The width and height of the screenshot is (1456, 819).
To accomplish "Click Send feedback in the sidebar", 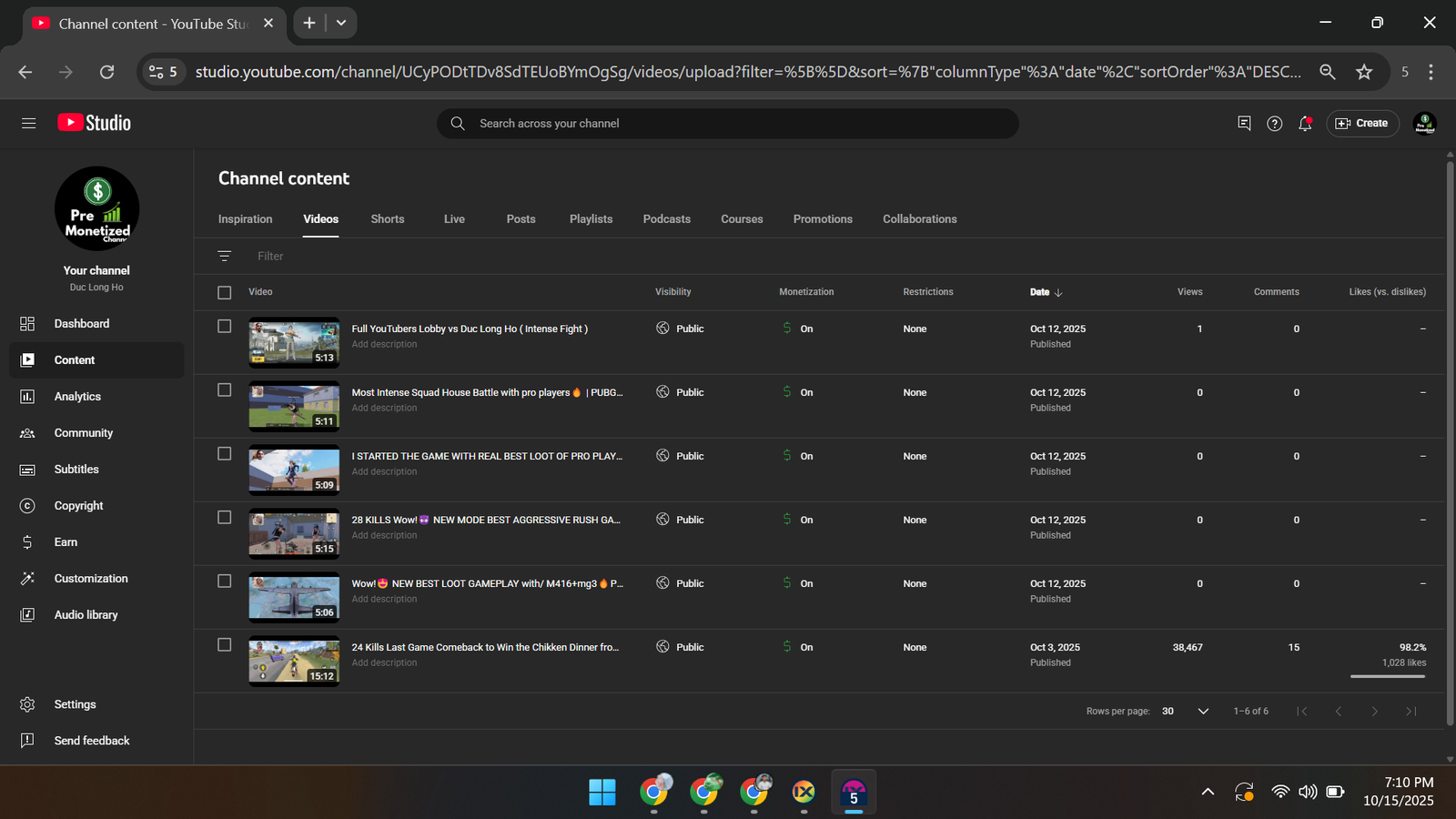I will click(91, 741).
